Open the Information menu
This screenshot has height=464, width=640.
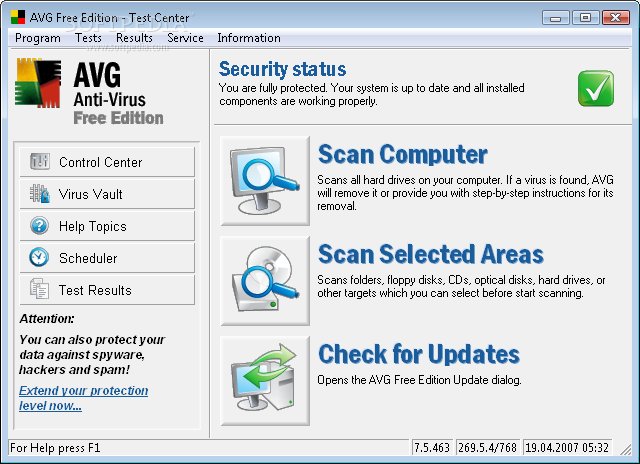[249, 38]
